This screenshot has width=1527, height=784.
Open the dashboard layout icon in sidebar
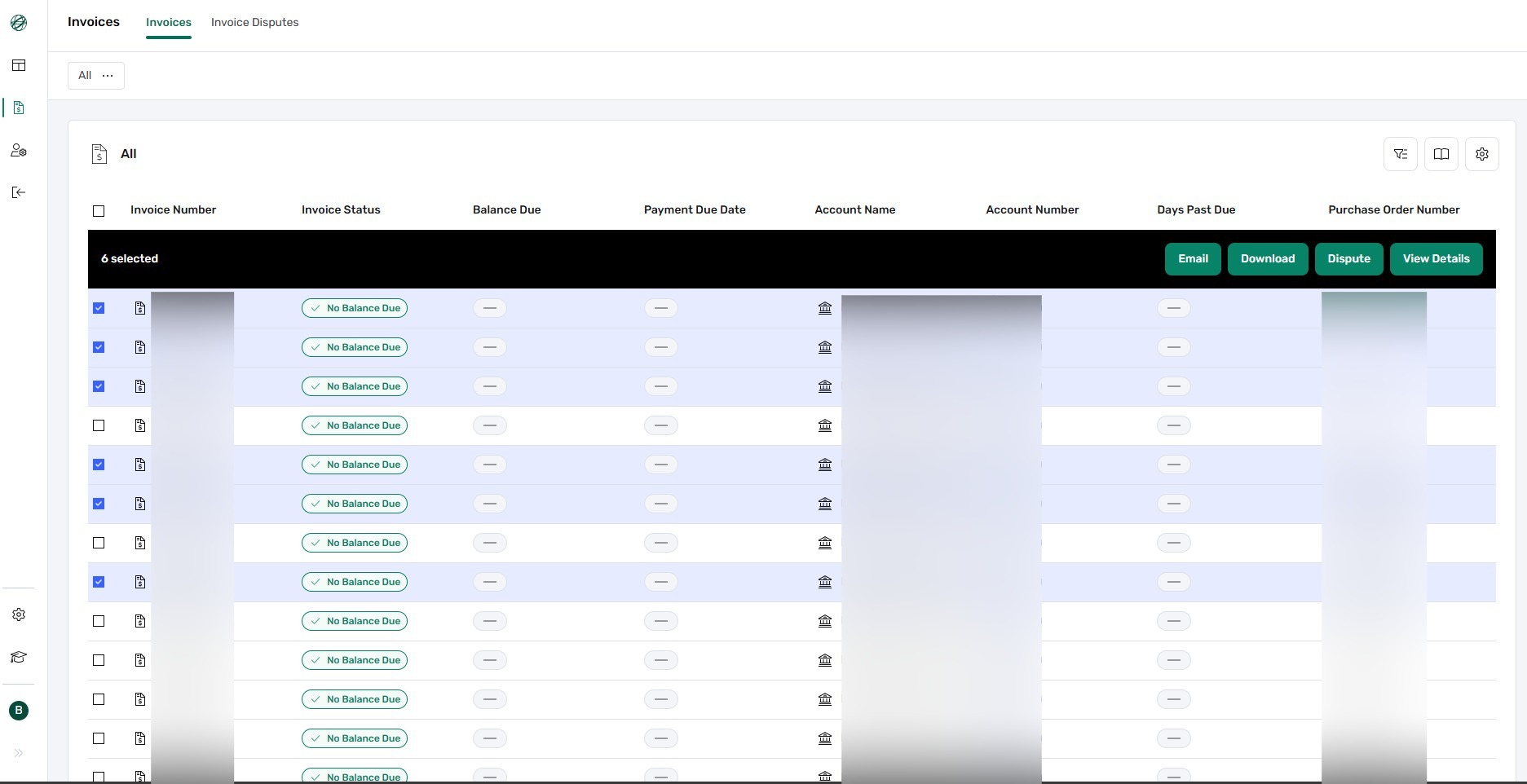19,65
